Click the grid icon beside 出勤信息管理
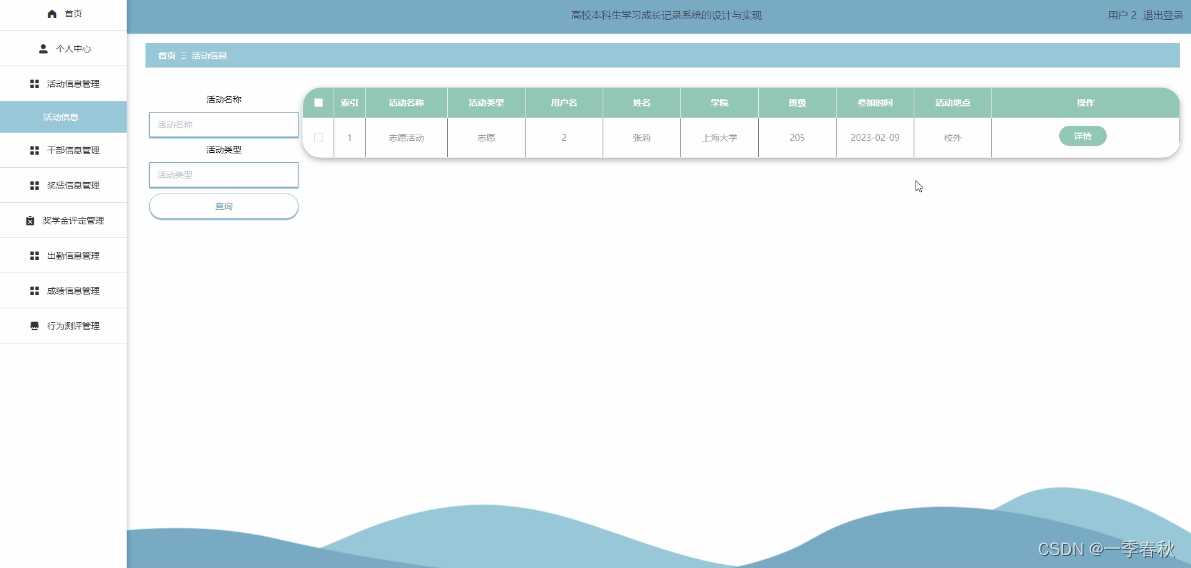 (x=34, y=256)
